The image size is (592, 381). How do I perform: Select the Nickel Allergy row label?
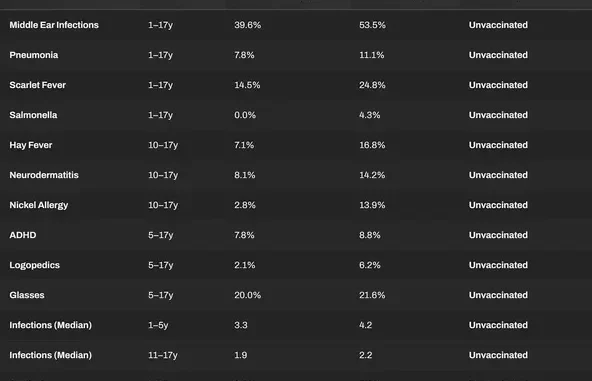(39, 205)
